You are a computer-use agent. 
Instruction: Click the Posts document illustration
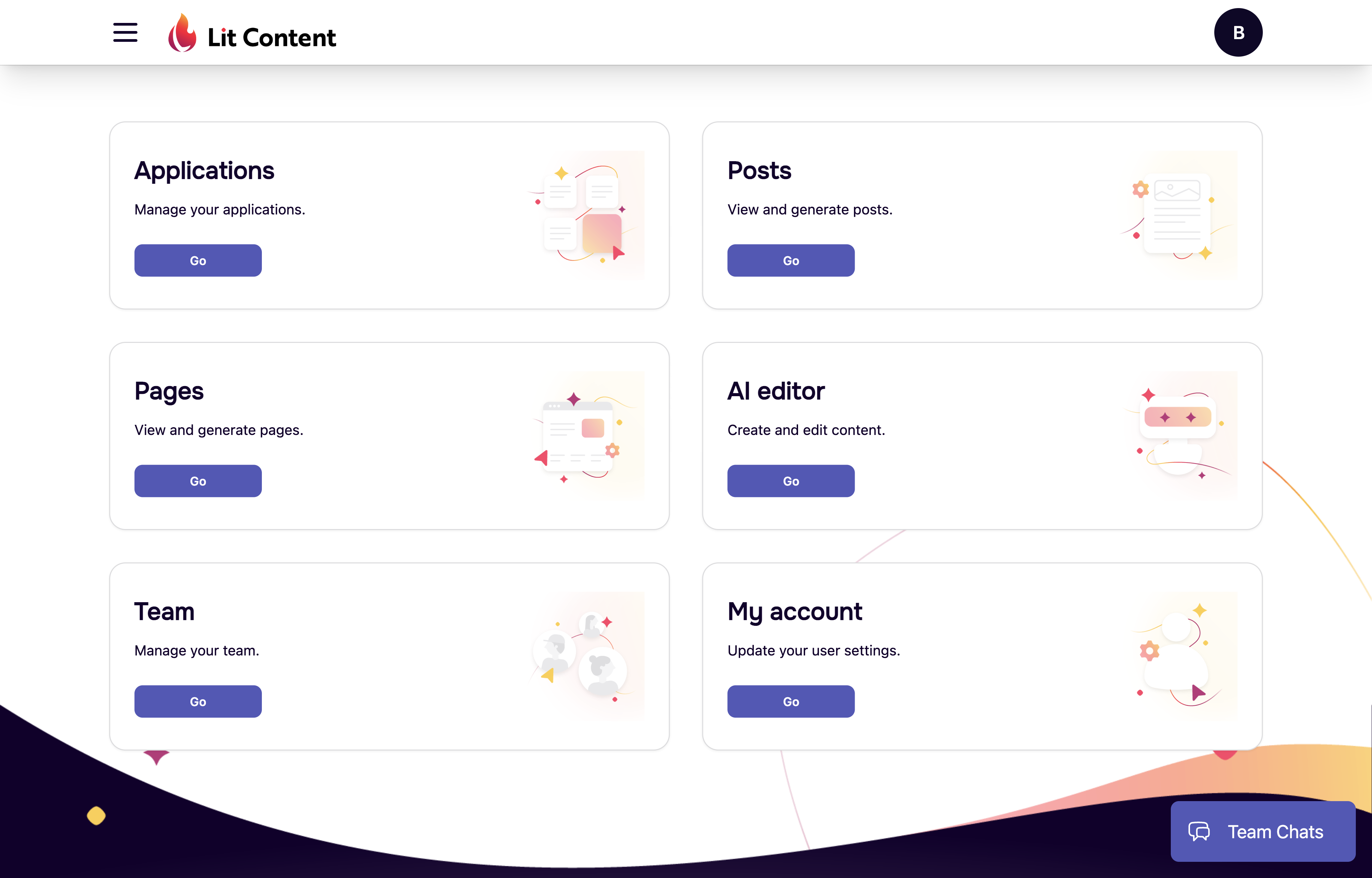point(1177,214)
